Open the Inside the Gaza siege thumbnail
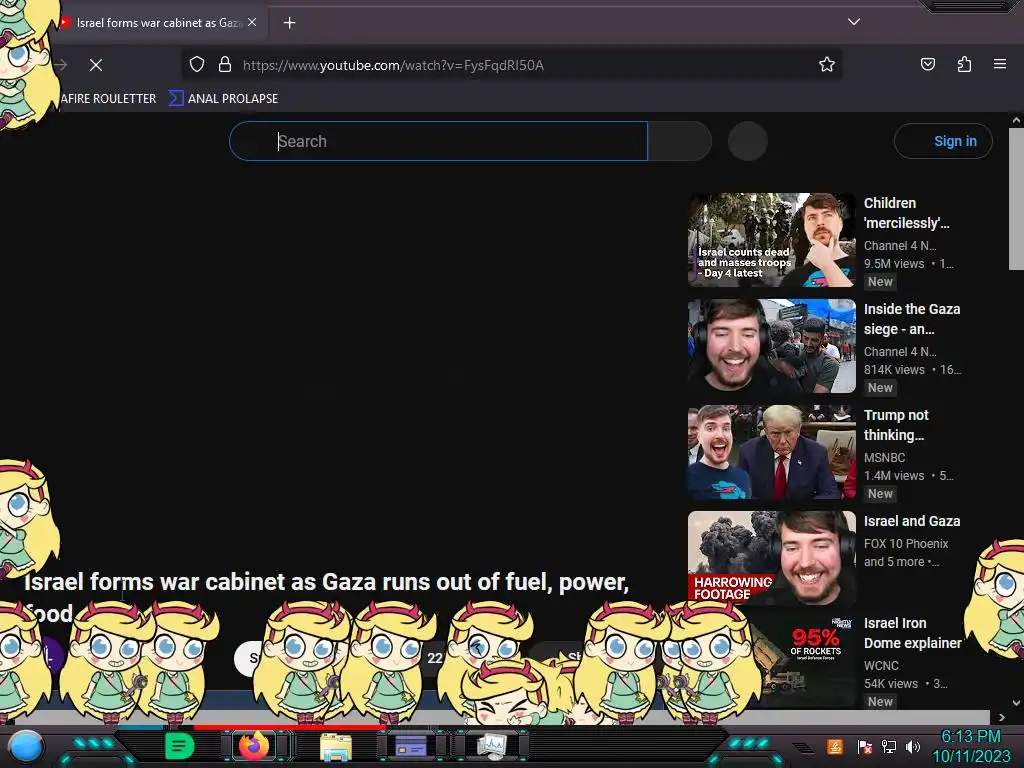 pos(771,346)
